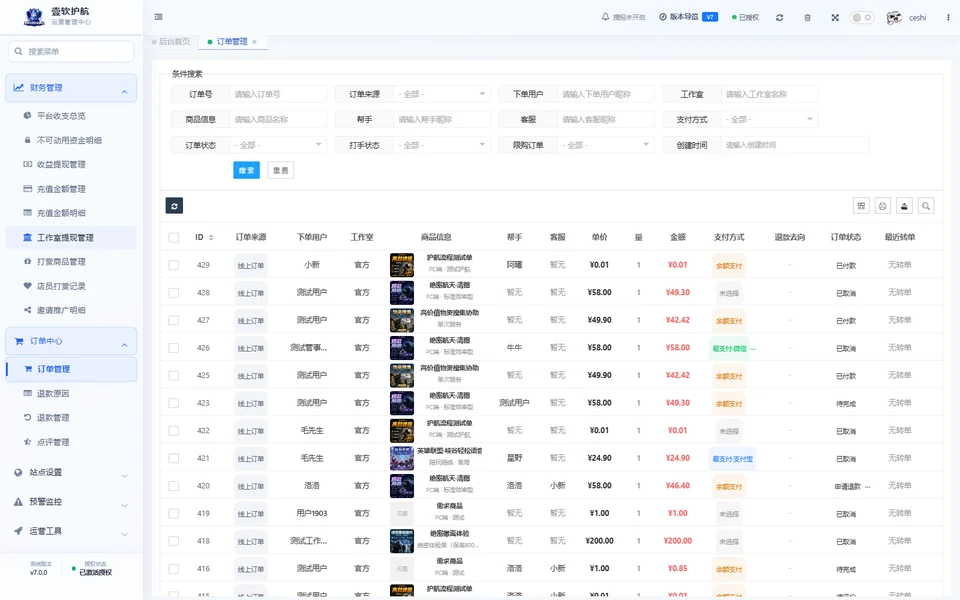Collapse the 订单中心 sidebar group
The width and height of the screenshot is (960, 600).
tap(71, 342)
